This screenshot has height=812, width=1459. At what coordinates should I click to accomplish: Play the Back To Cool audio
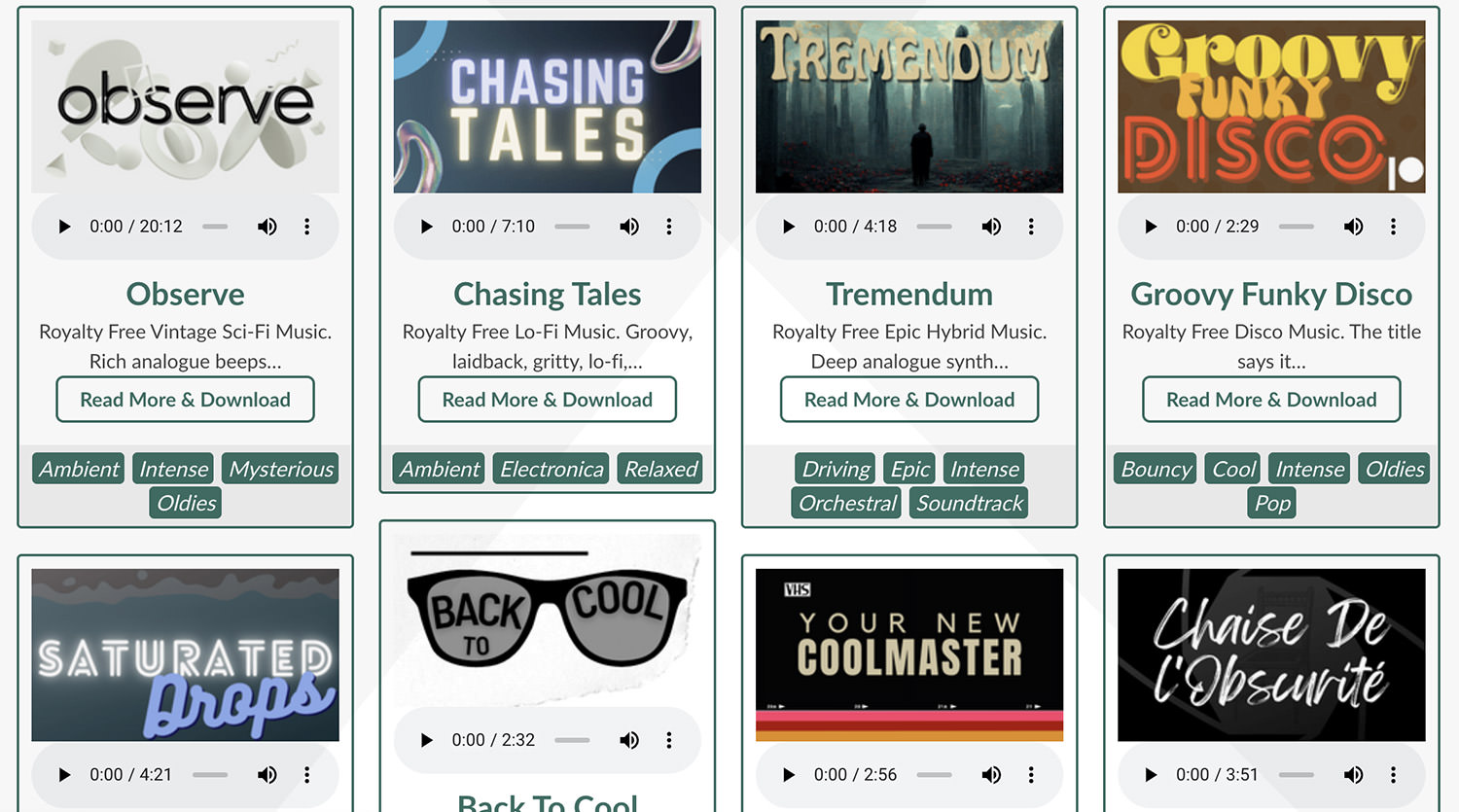(426, 740)
